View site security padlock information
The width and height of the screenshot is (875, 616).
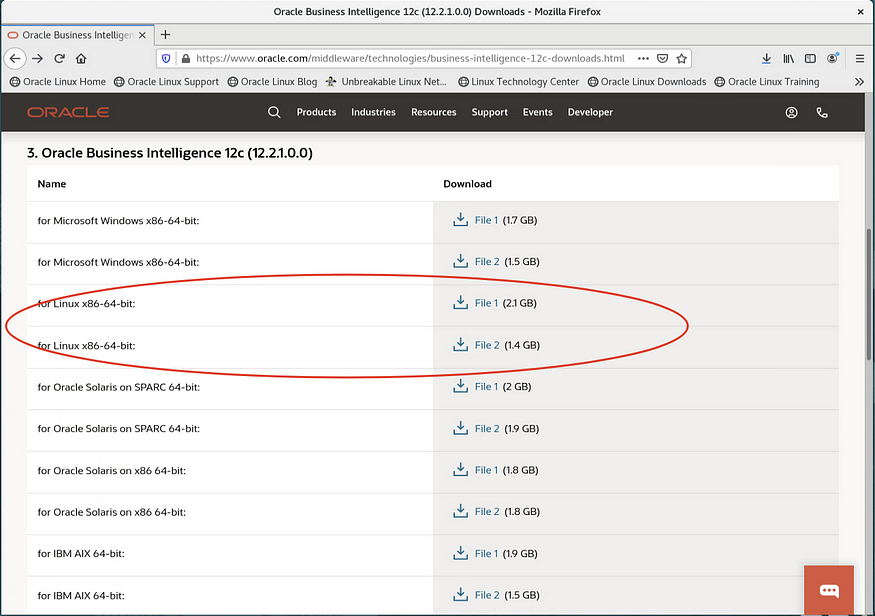pyautogui.click(x=186, y=59)
